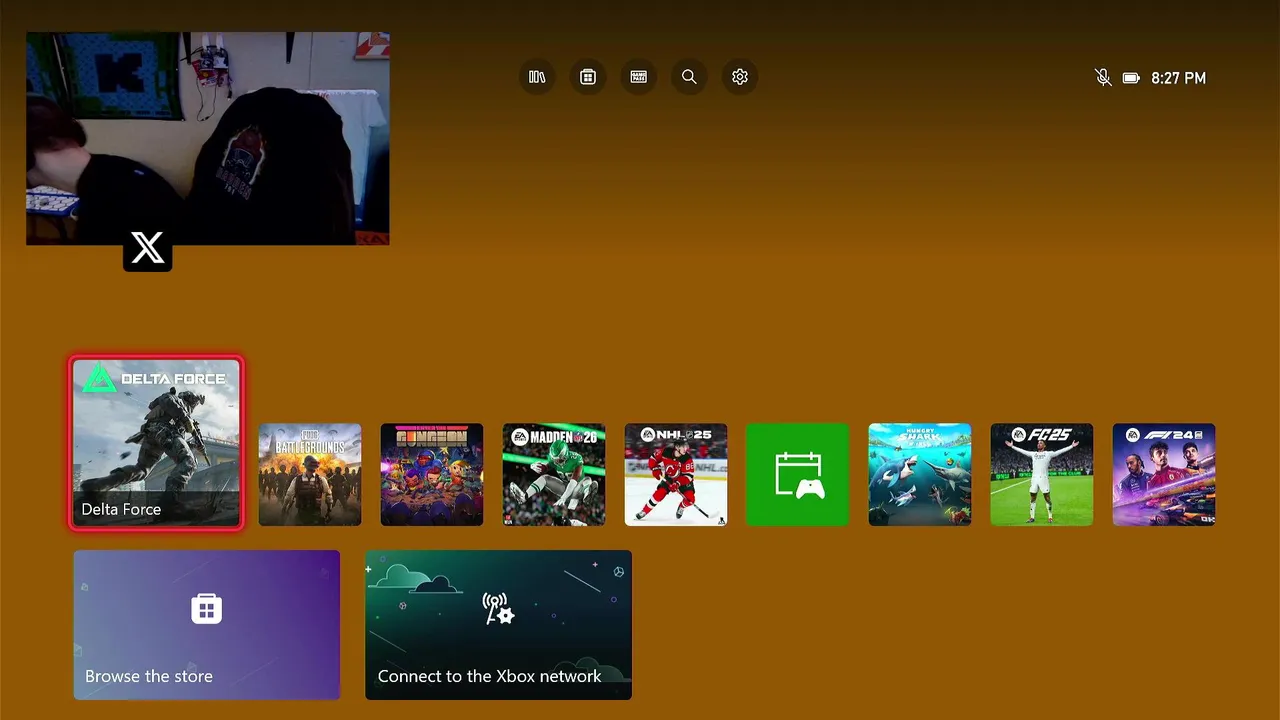Open the X profile badge under webcam
This screenshot has width=1280, height=720.
click(x=148, y=248)
